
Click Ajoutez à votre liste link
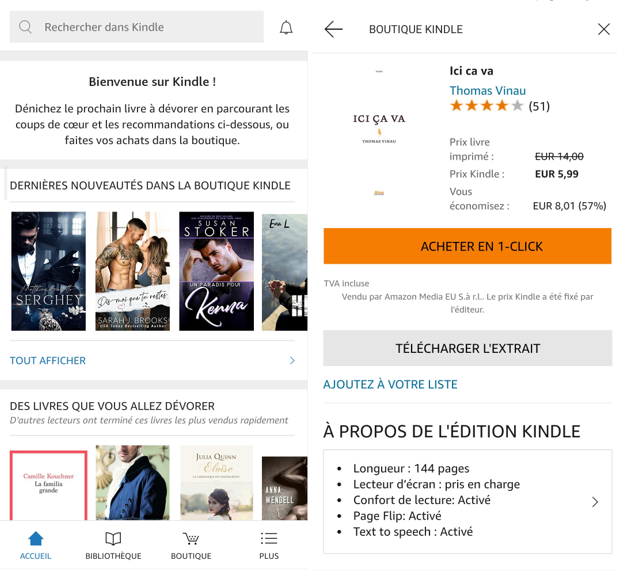pyautogui.click(x=390, y=384)
